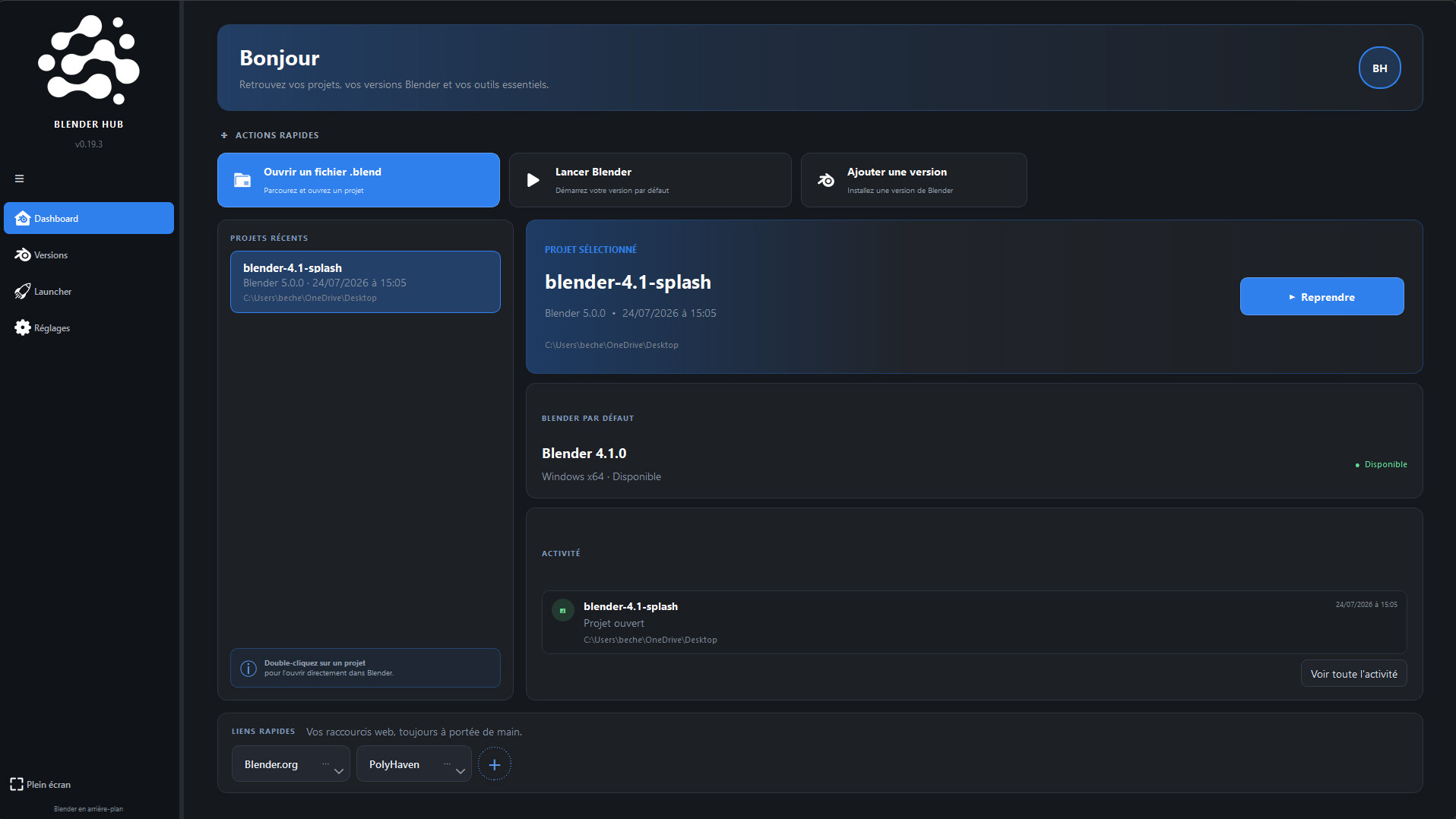Go to the Versions section
The width and height of the screenshot is (1456, 819).
89,255
